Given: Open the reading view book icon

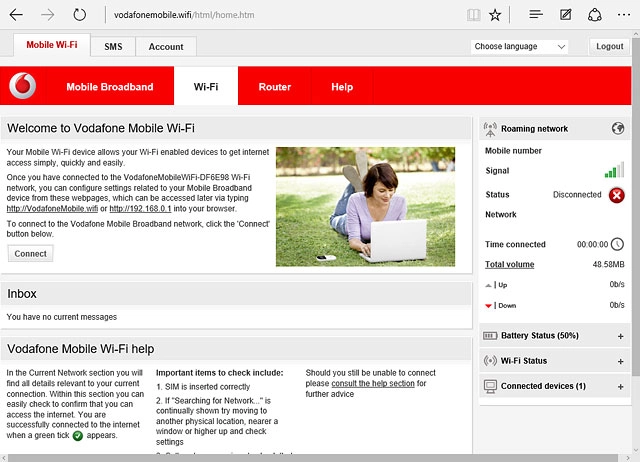Looking at the screenshot, I should click(x=473, y=16).
